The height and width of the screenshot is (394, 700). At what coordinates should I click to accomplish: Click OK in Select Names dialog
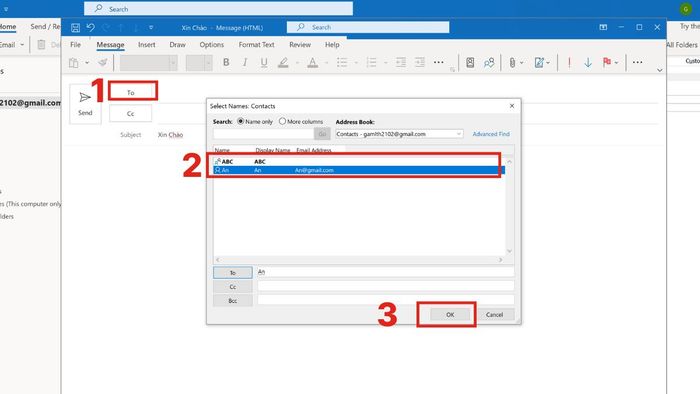pyautogui.click(x=450, y=315)
